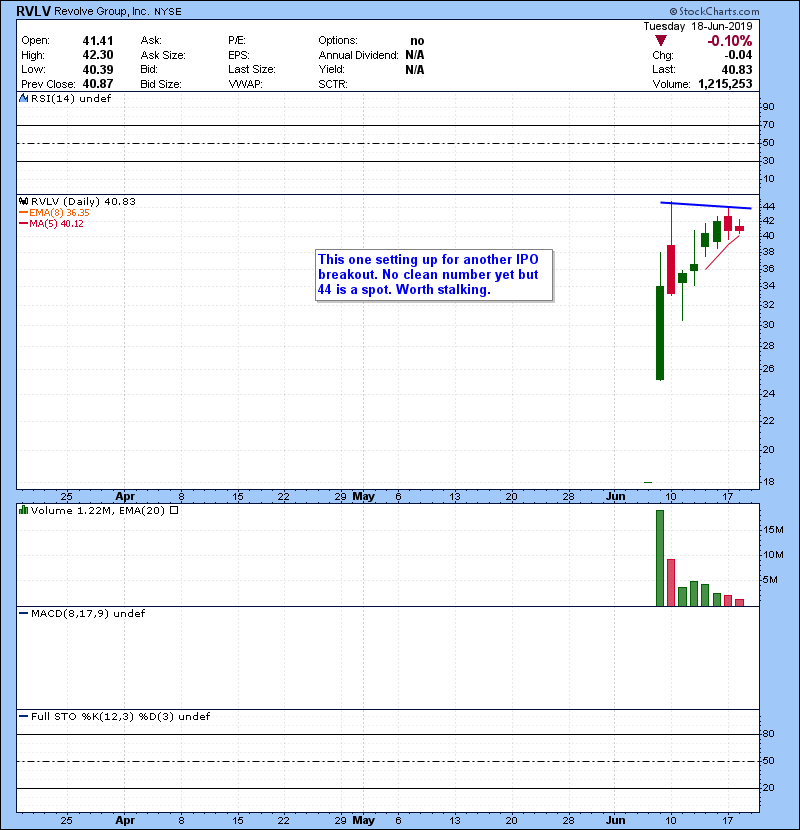Click the RSI(14) indicator icon
The image size is (800, 830).
pos(23,98)
